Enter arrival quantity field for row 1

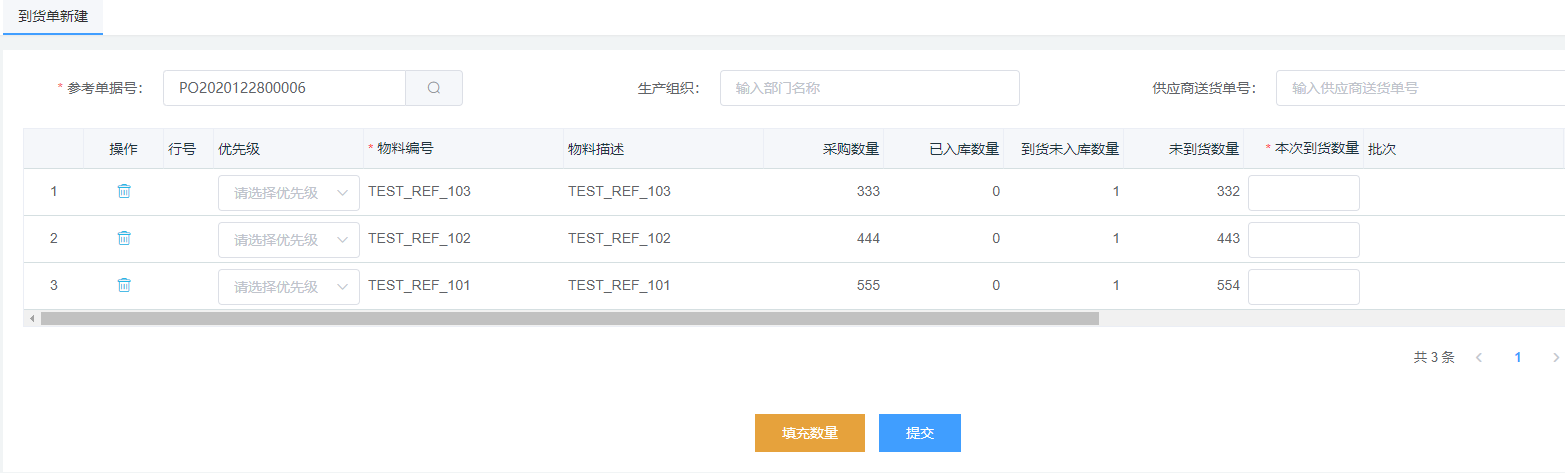[x=1303, y=193]
